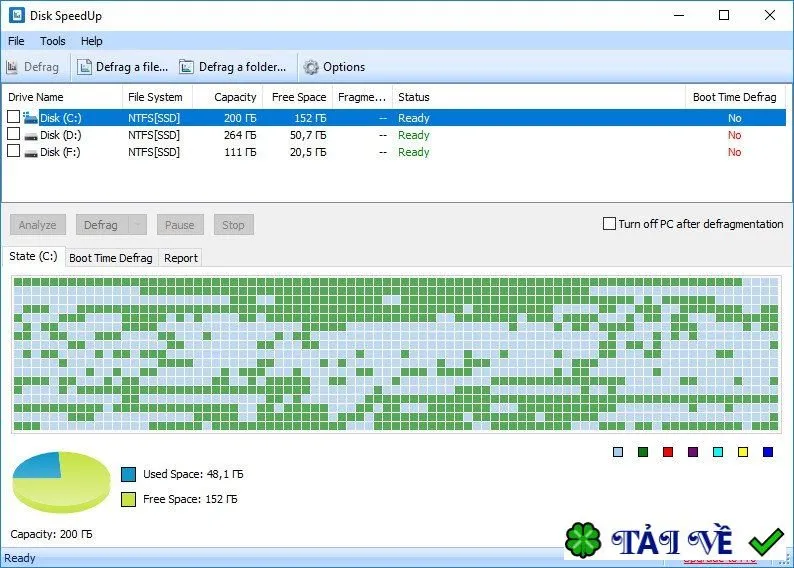Viewport: 794px width, 568px height.
Task: Click the cyan legend swatch
Action: [x=718, y=452]
